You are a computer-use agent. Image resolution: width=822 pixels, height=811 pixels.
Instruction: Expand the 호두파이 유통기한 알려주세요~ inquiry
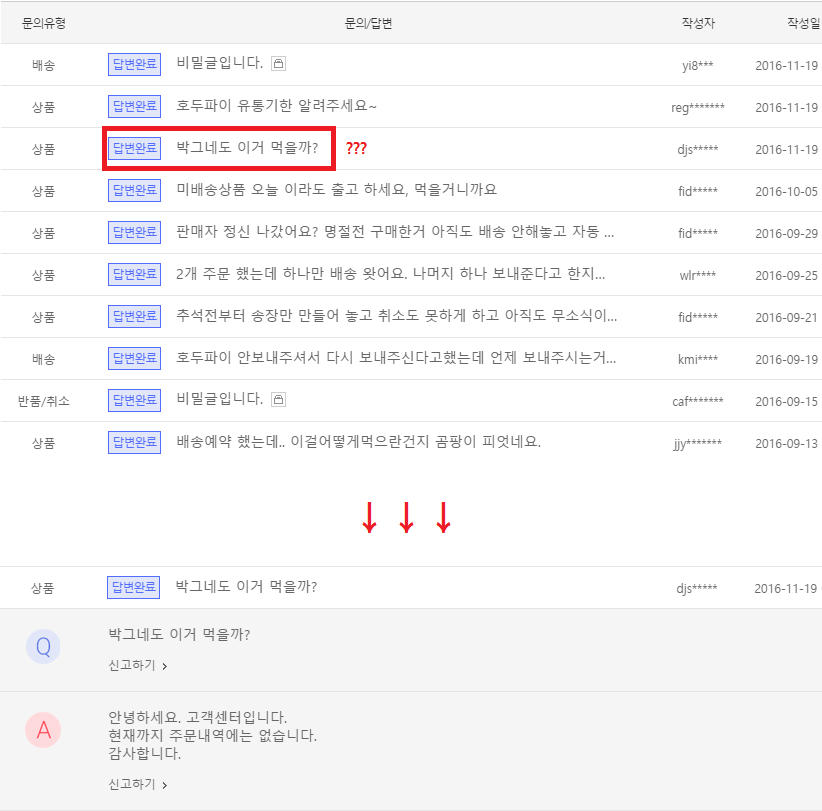(x=276, y=106)
